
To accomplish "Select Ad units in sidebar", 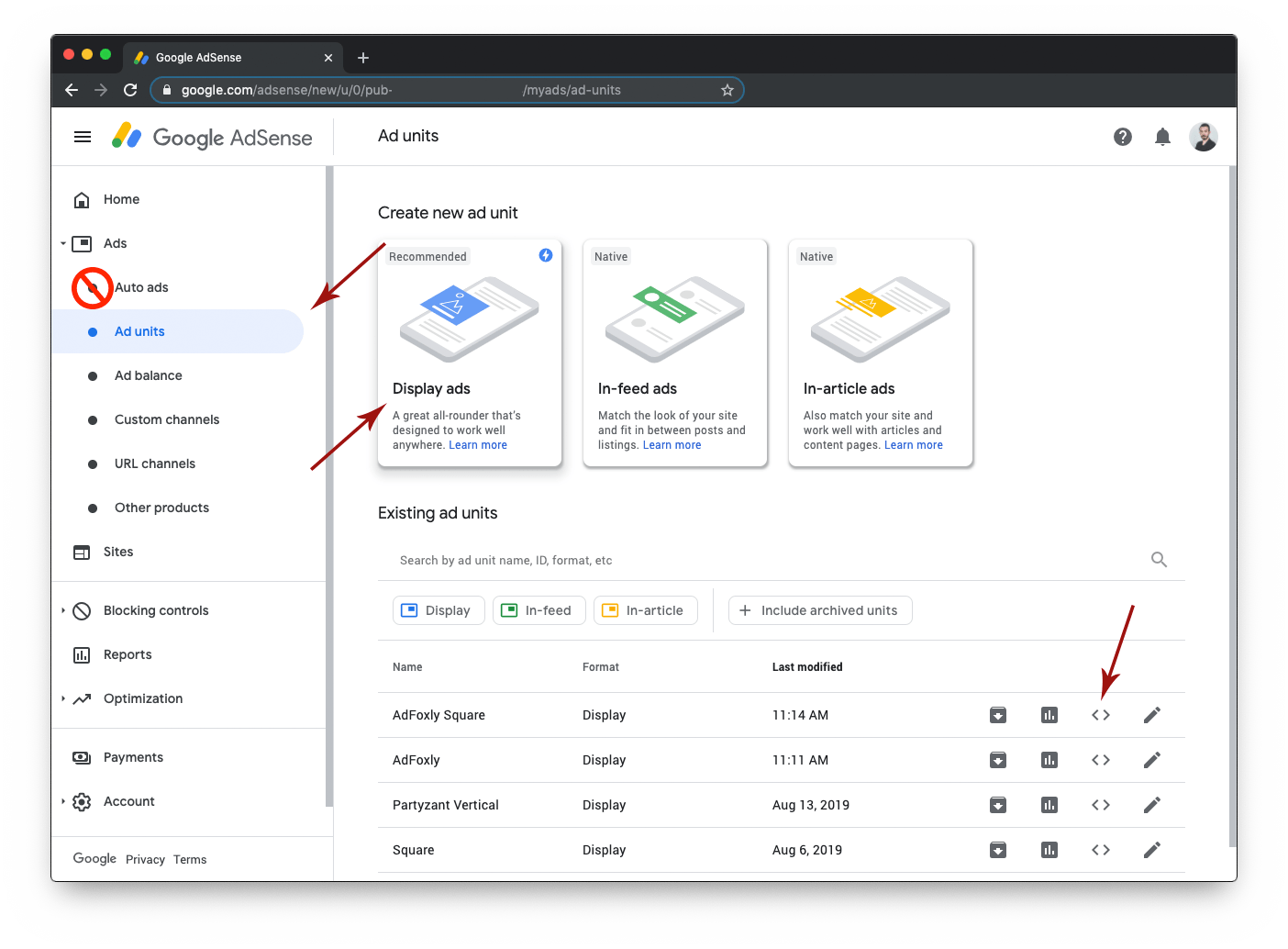I will (177, 331).
